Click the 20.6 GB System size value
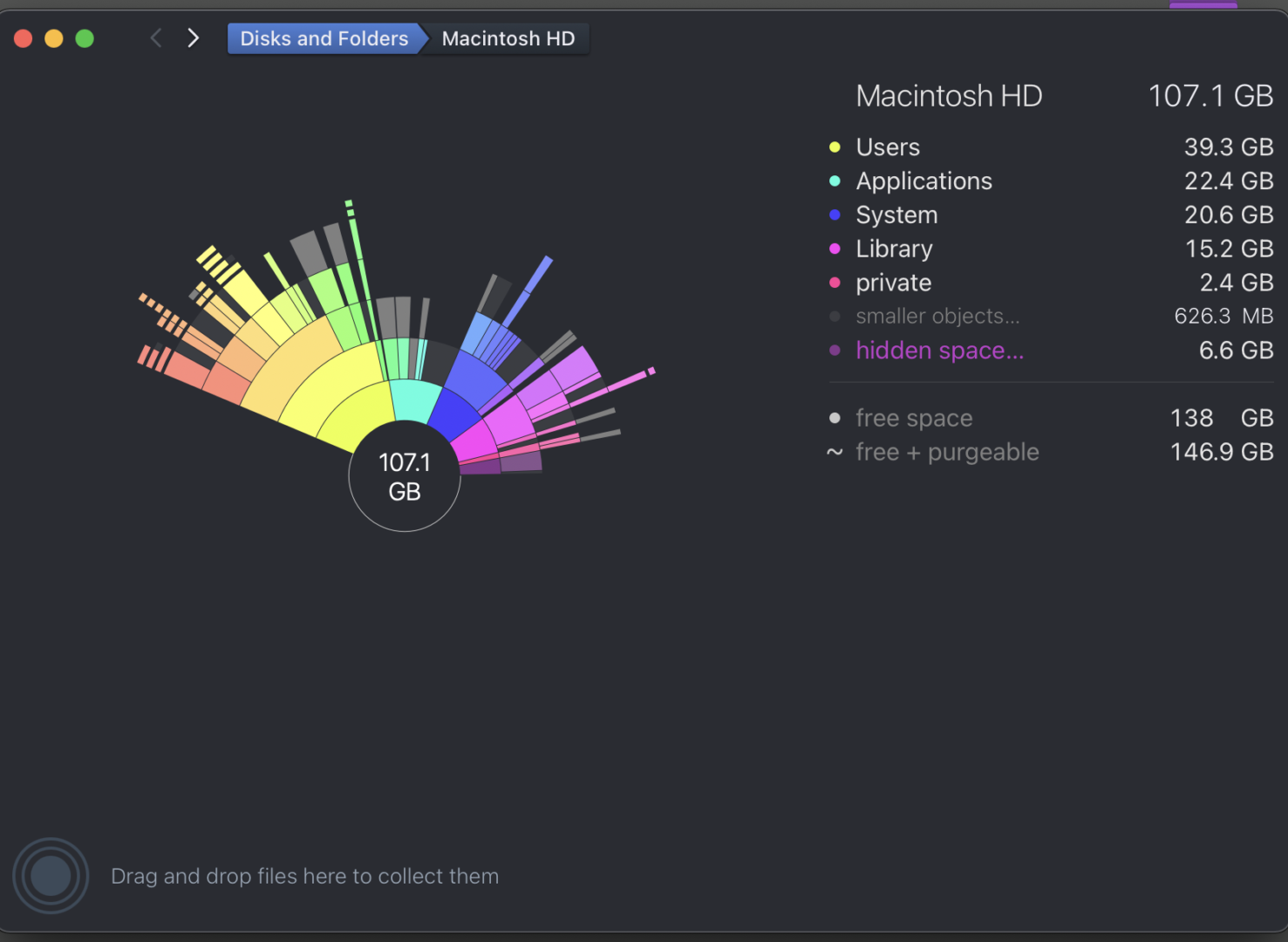 tap(1229, 215)
